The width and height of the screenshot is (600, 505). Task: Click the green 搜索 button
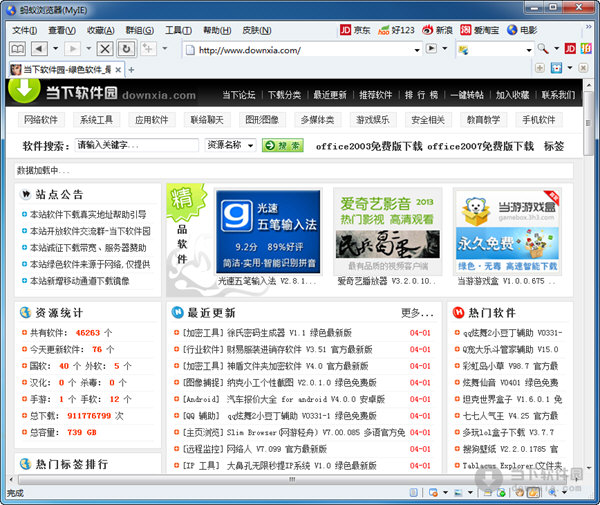[x=283, y=145]
